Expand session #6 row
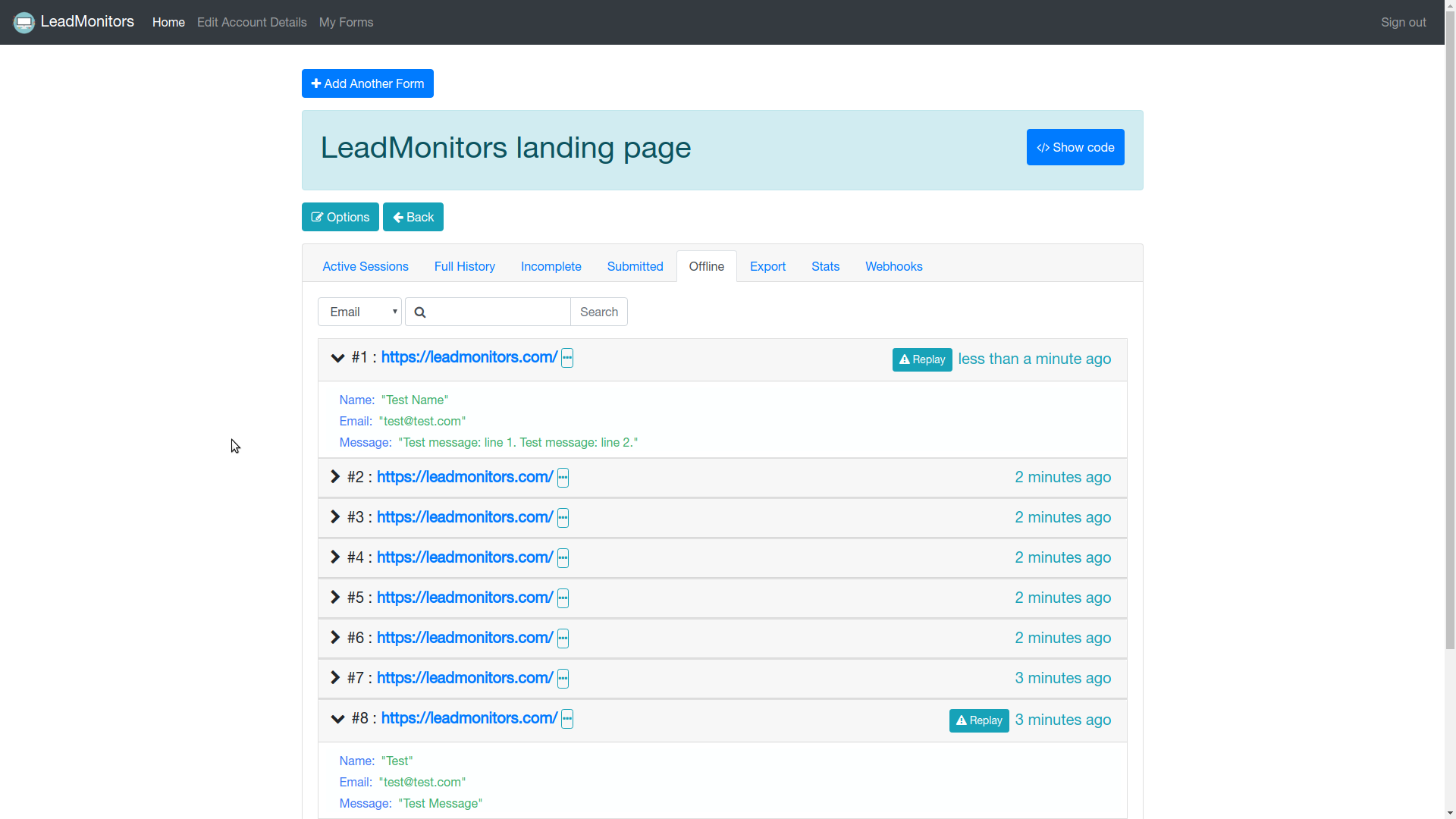The height and width of the screenshot is (819, 1456). click(335, 637)
